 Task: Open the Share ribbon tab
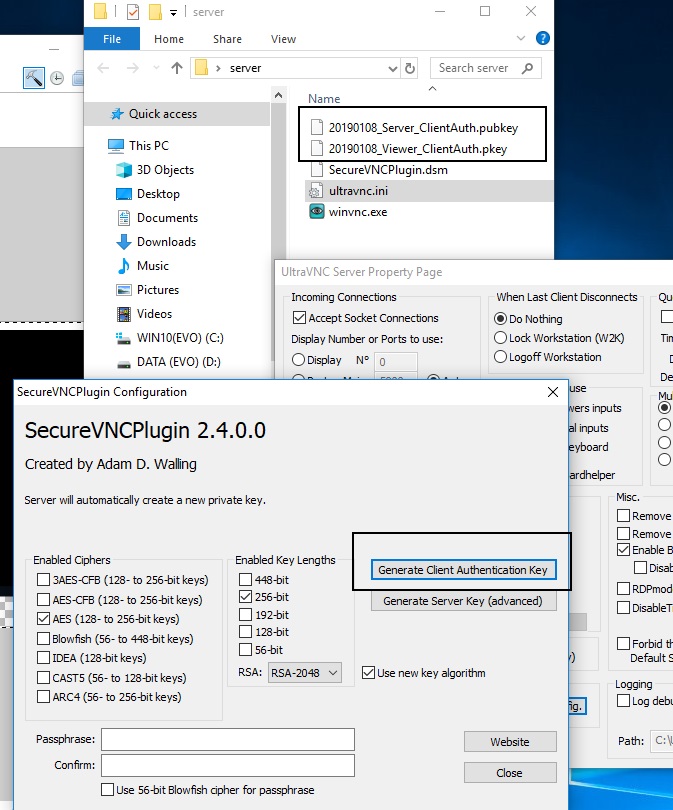click(227, 39)
